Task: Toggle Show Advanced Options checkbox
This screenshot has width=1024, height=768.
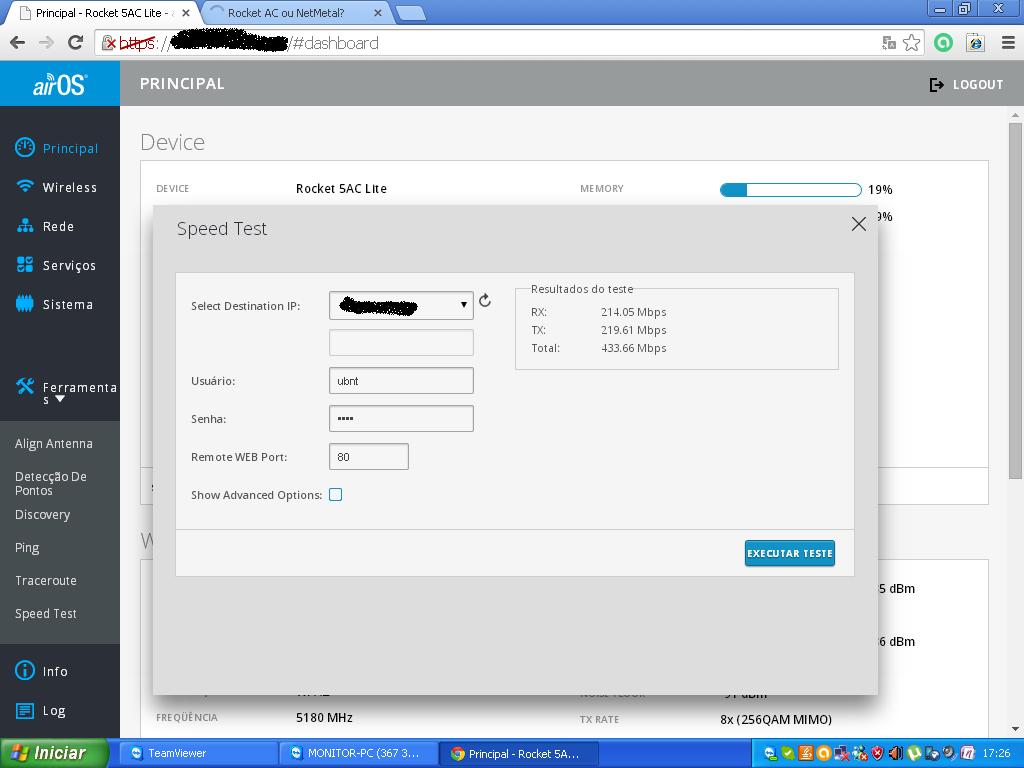Action: [336, 494]
